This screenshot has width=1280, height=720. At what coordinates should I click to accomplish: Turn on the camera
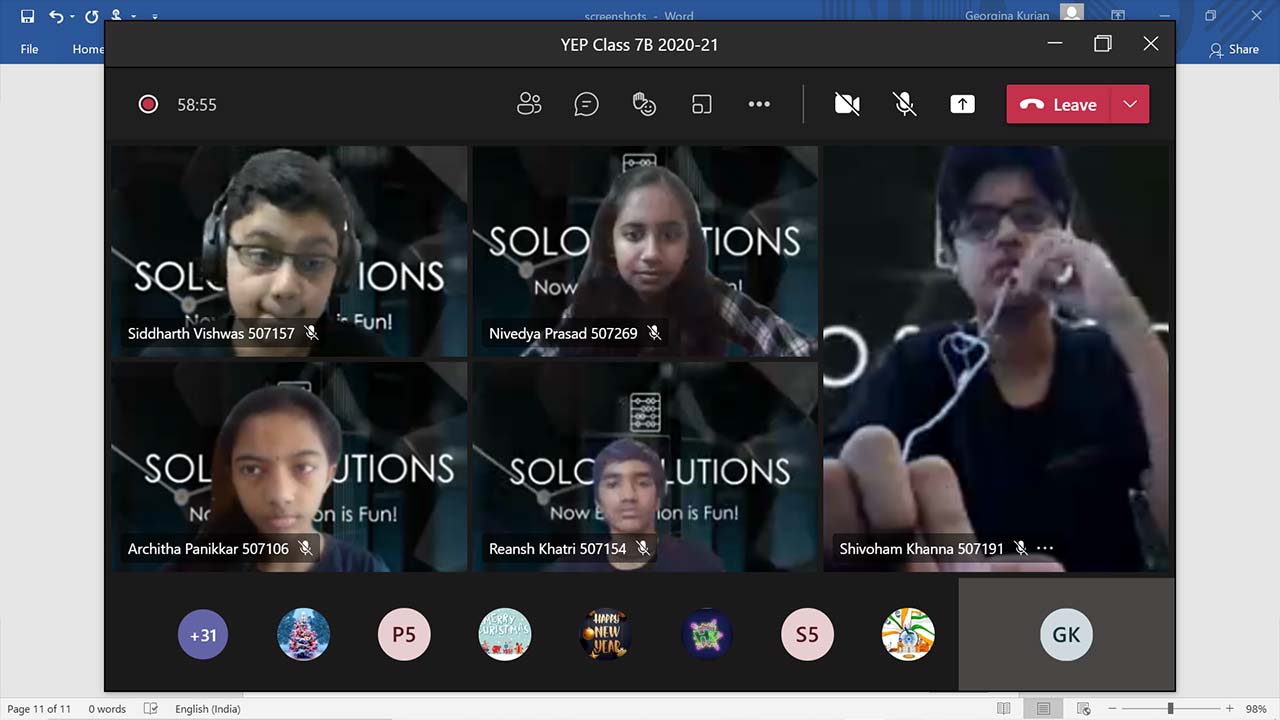point(847,104)
